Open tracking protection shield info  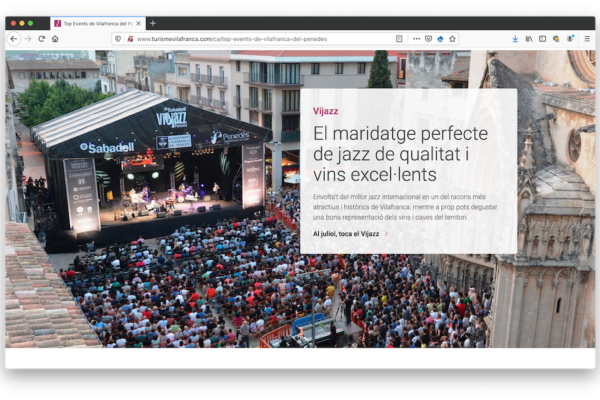[x=118, y=39]
